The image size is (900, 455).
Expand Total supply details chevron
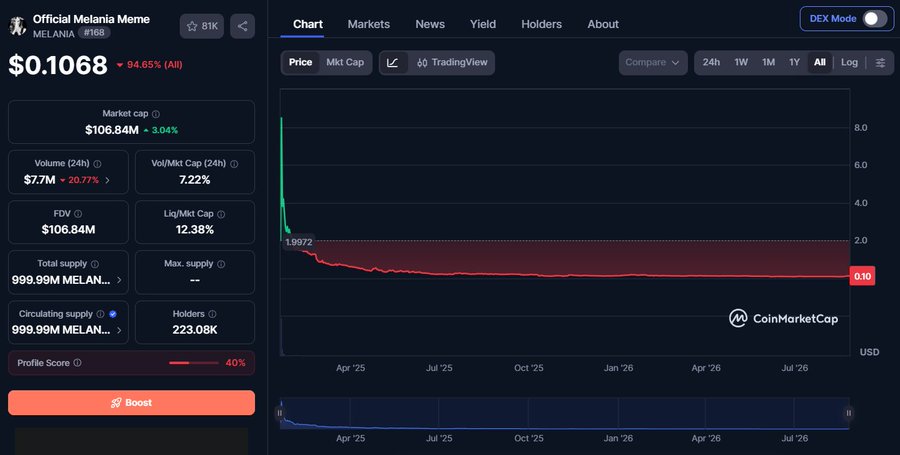point(119,280)
